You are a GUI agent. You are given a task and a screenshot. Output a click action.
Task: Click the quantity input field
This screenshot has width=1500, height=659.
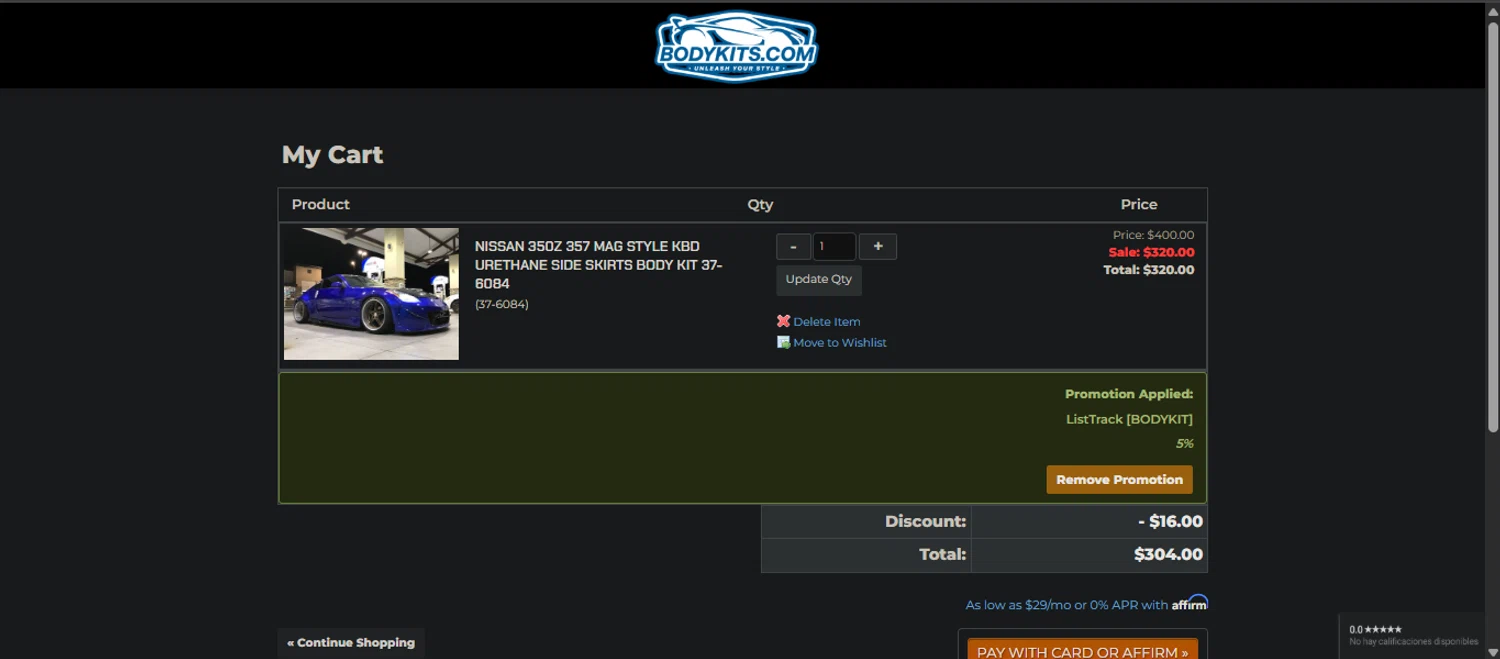click(834, 246)
